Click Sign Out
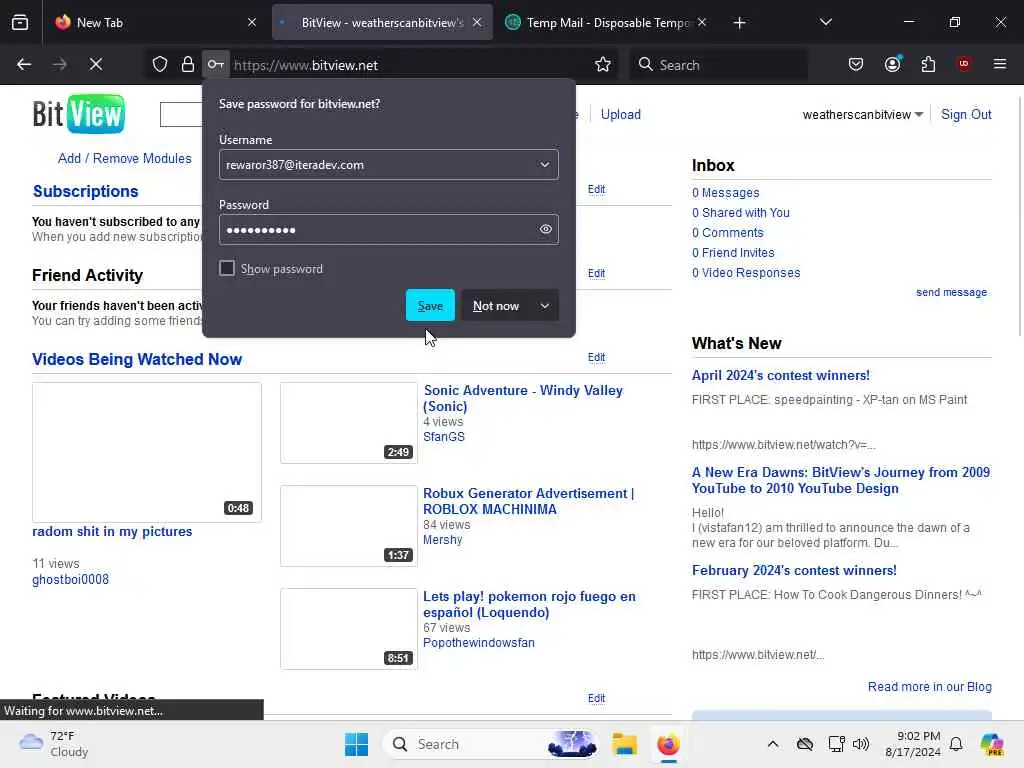The height and width of the screenshot is (768, 1024). click(966, 114)
